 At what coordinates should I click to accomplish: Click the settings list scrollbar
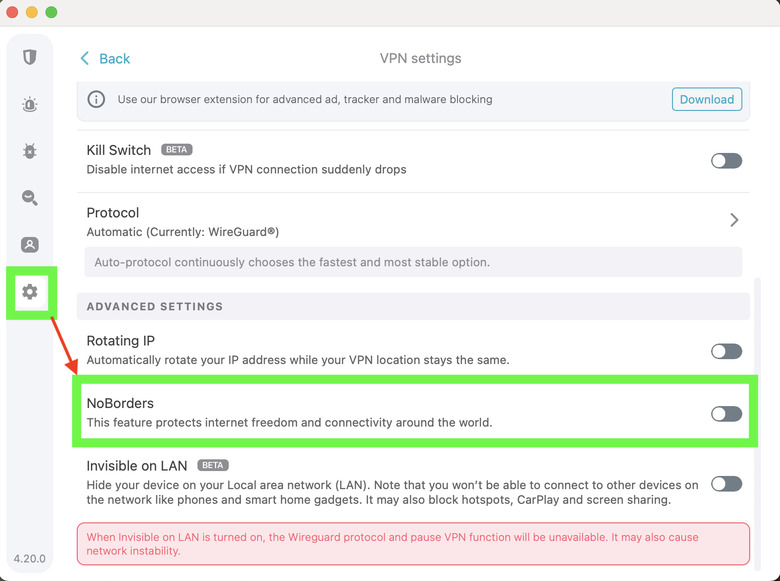tap(755, 400)
